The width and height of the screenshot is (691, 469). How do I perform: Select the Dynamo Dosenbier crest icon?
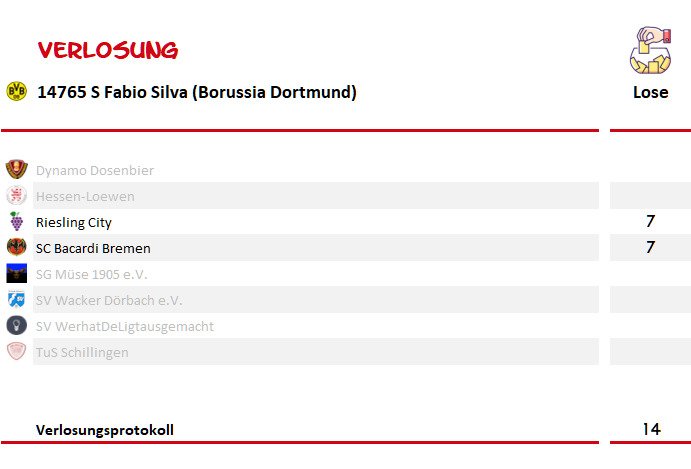(x=17, y=170)
